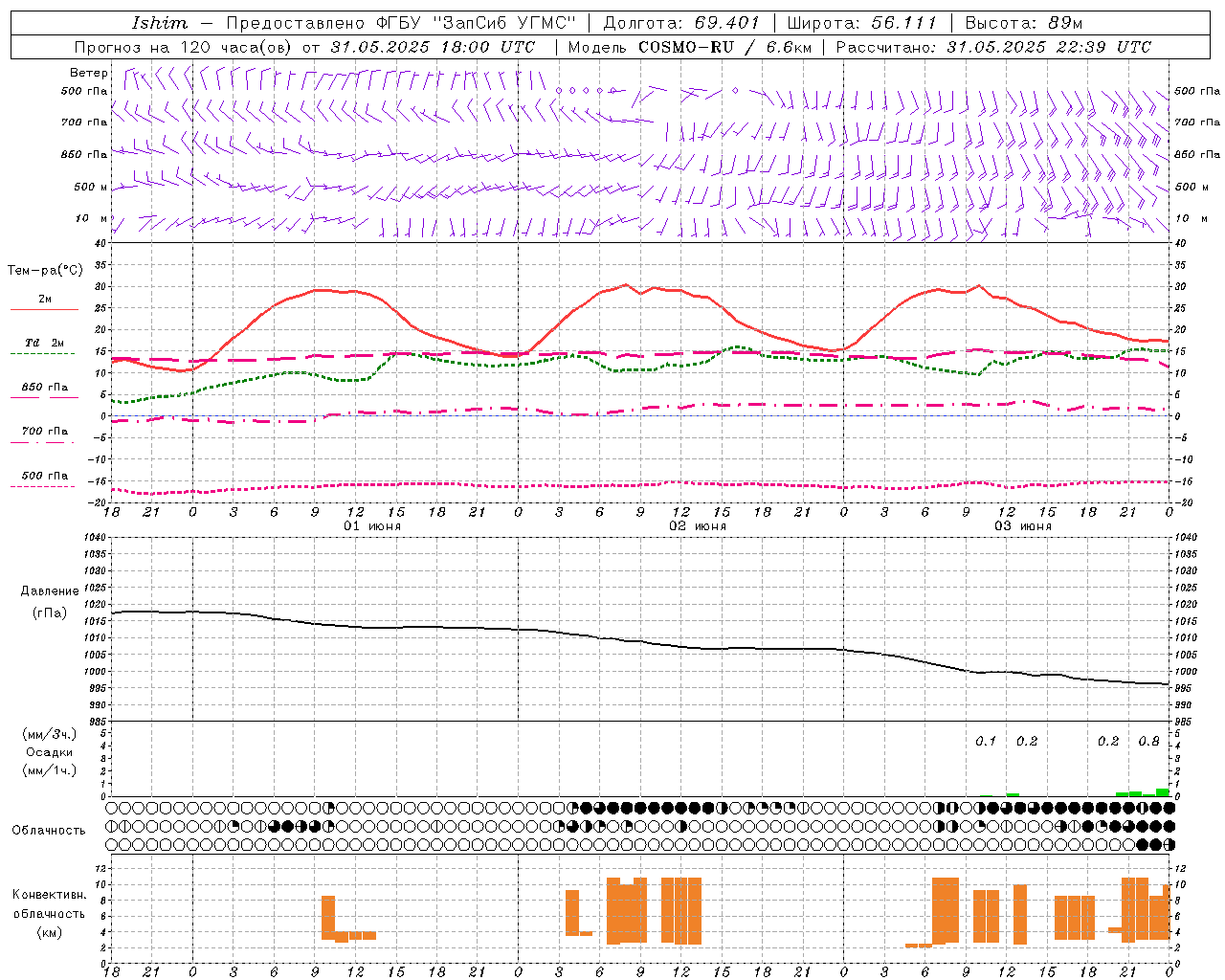
Task: Click the "0.1" precipitation amount value
Action: (x=986, y=742)
